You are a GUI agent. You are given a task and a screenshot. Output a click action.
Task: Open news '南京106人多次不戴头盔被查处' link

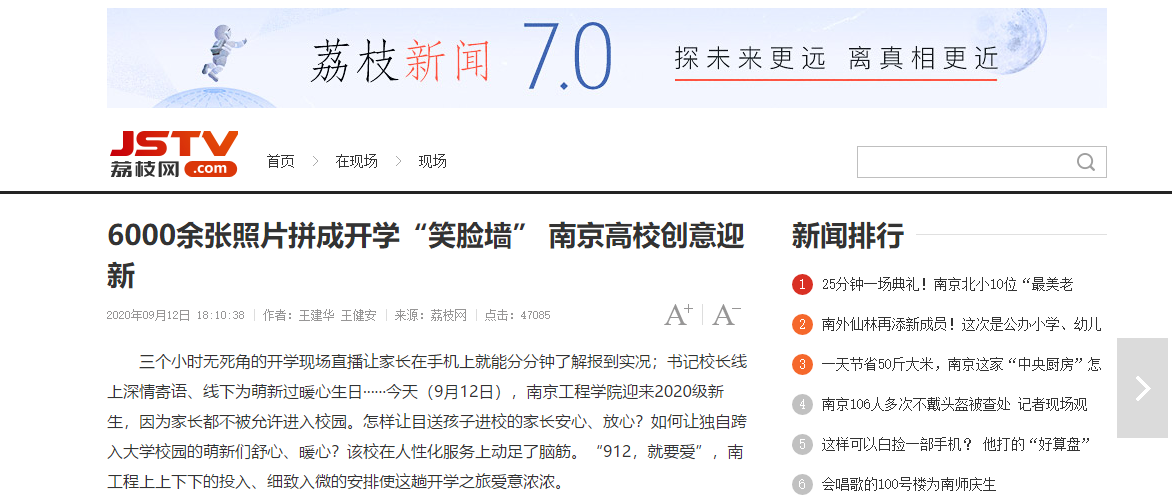[954, 405]
